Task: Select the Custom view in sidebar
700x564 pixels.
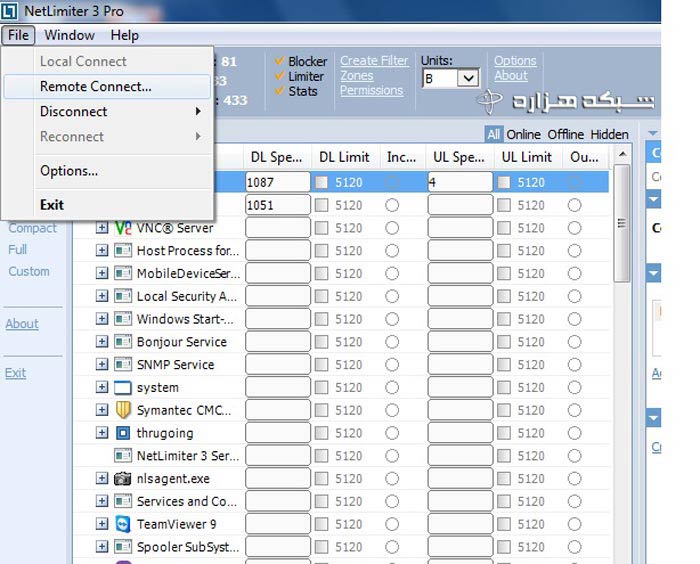Action: point(29,271)
